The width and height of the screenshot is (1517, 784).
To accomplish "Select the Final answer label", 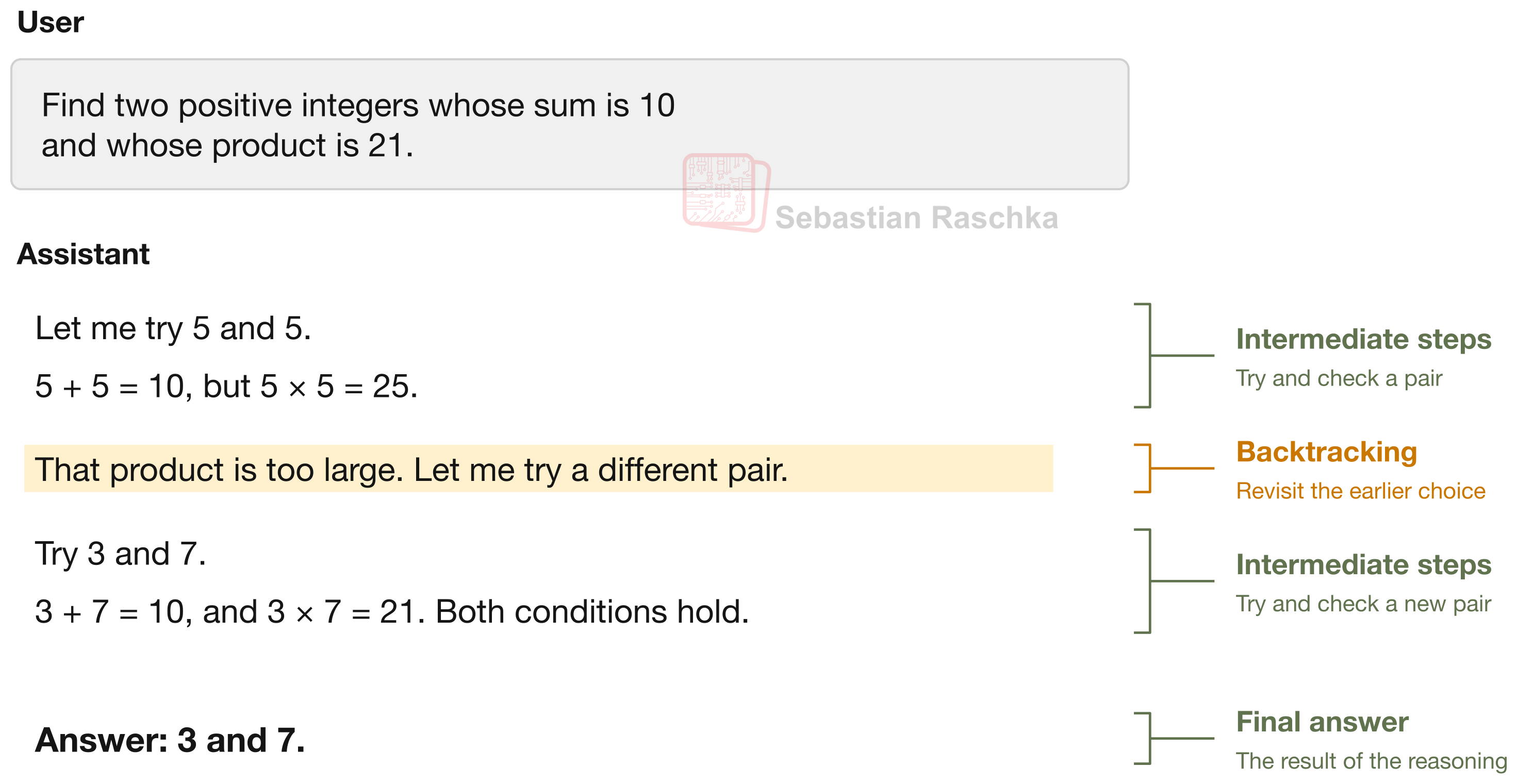I will click(1322, 722).
